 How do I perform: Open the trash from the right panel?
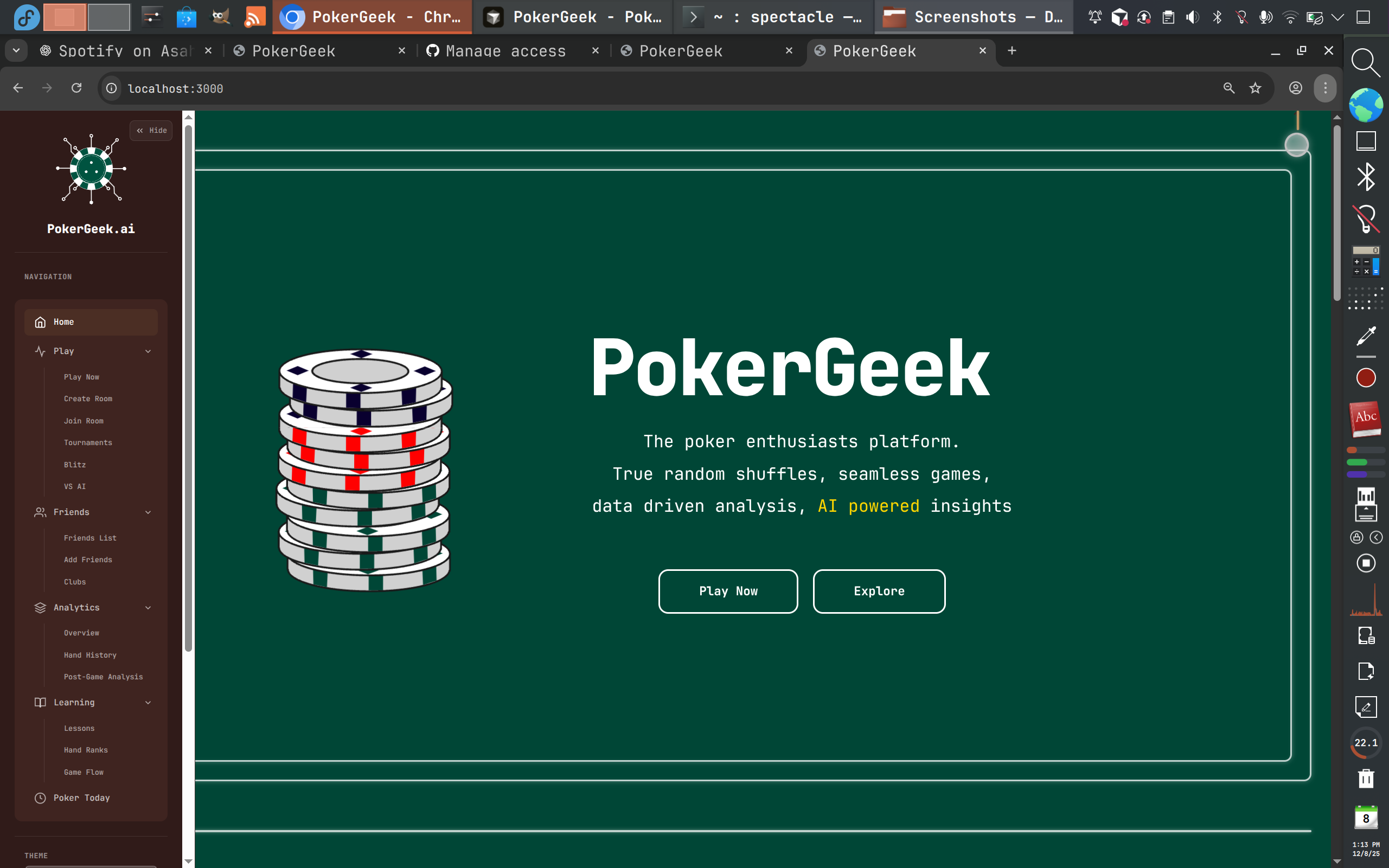pos(1366,779)
